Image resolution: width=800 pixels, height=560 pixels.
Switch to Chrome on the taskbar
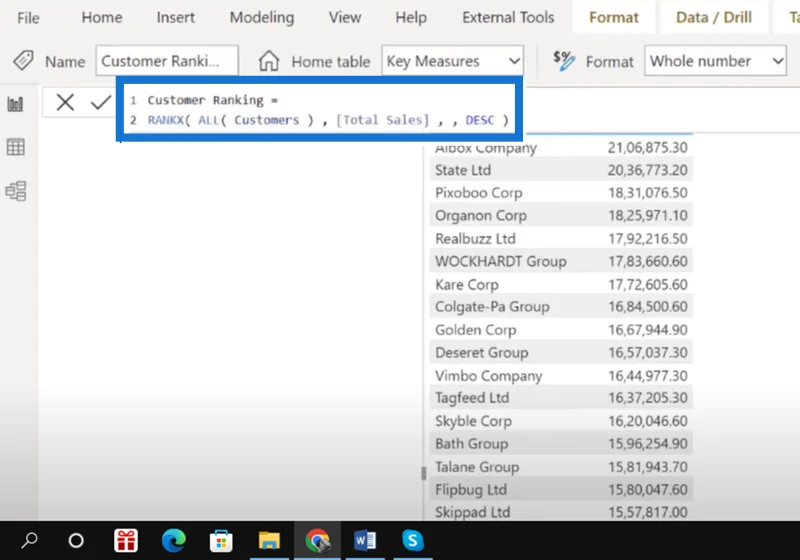[x=317, y=541]
